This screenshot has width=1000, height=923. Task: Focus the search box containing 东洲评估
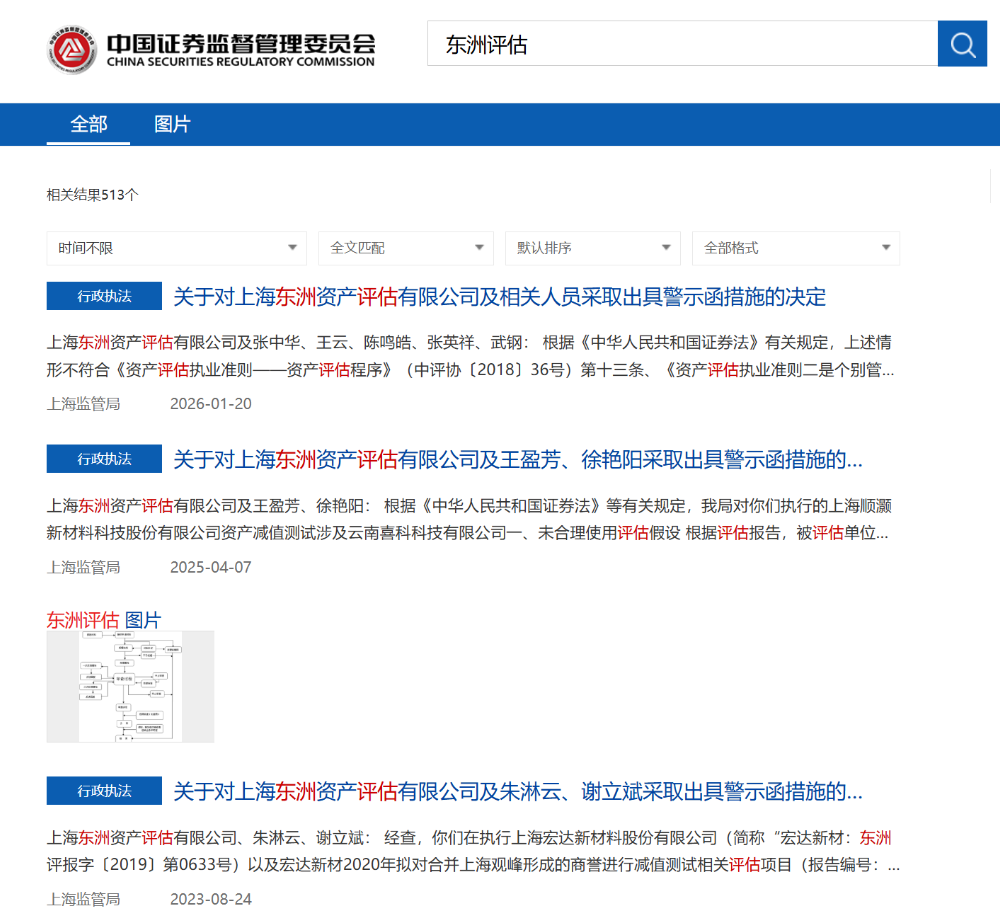coord(682,44)
